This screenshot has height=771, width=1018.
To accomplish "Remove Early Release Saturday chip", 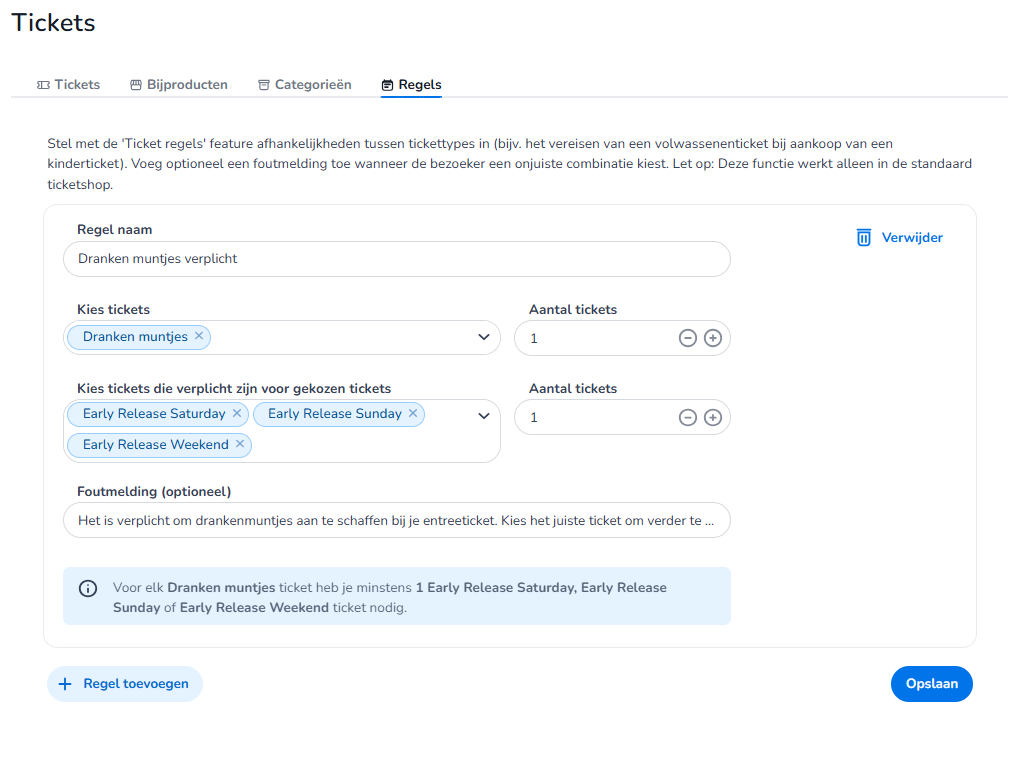I will coord(237,413).
